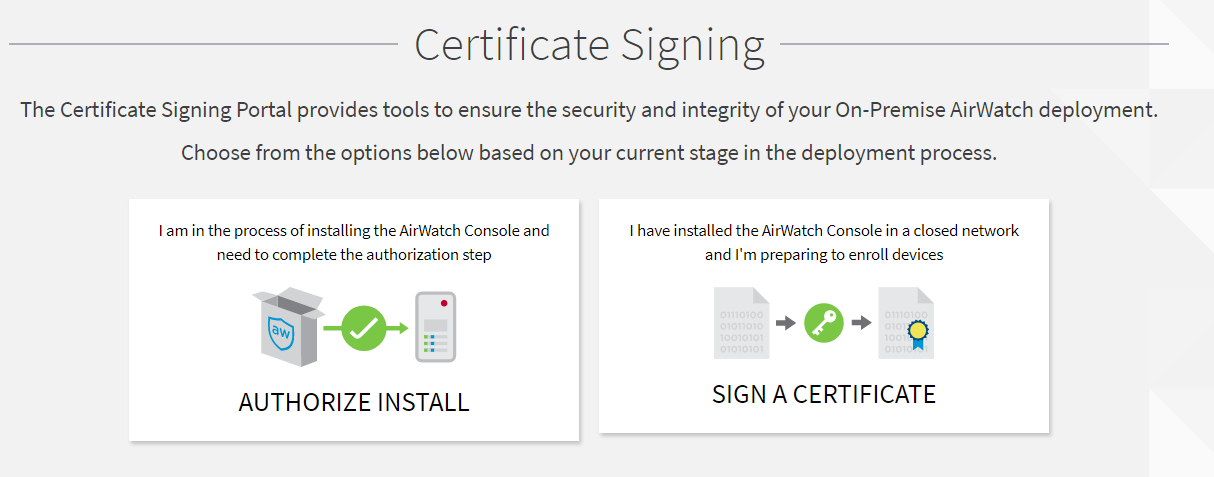Choose the SIGN A CERTIFICATE option
The width and height of the screenshot is (1214, 477).
click(x=824, y=394)
